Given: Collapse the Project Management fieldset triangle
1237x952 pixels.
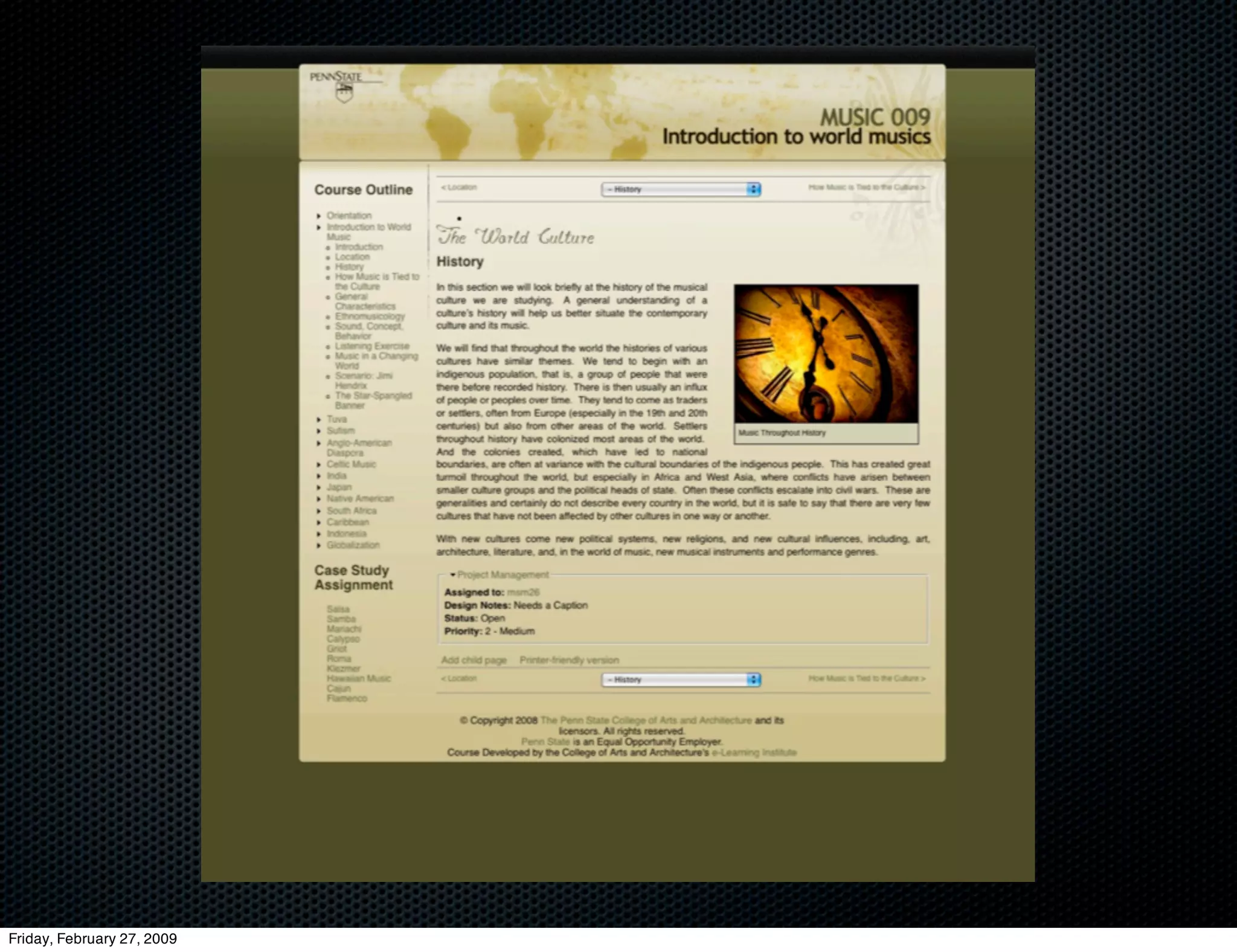Looking at the screenshot, I should pyautogui.click(x=453, y=575).
